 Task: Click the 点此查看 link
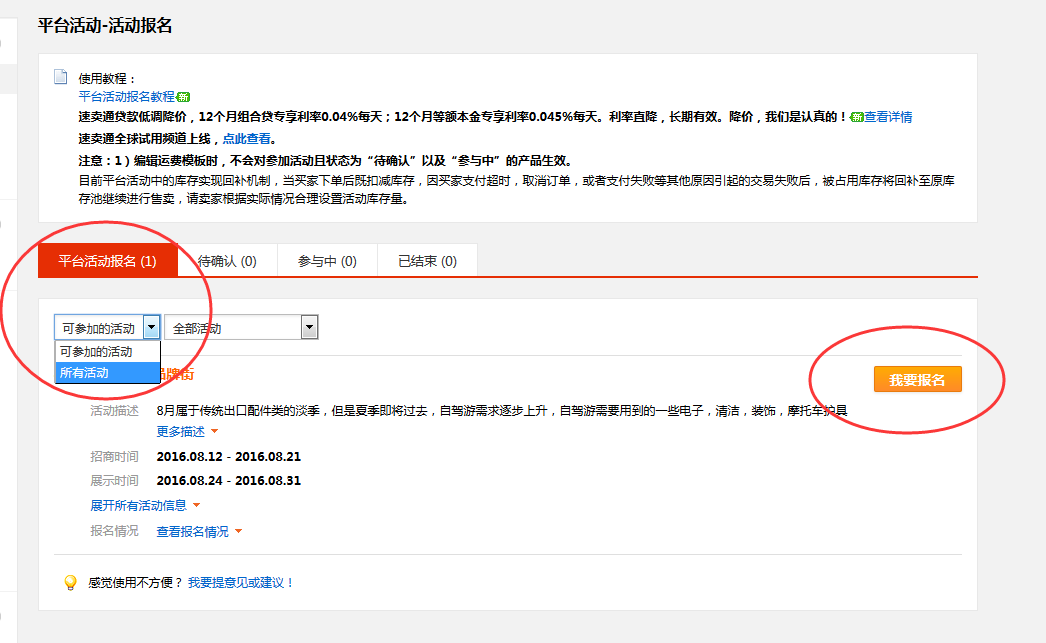246,139
